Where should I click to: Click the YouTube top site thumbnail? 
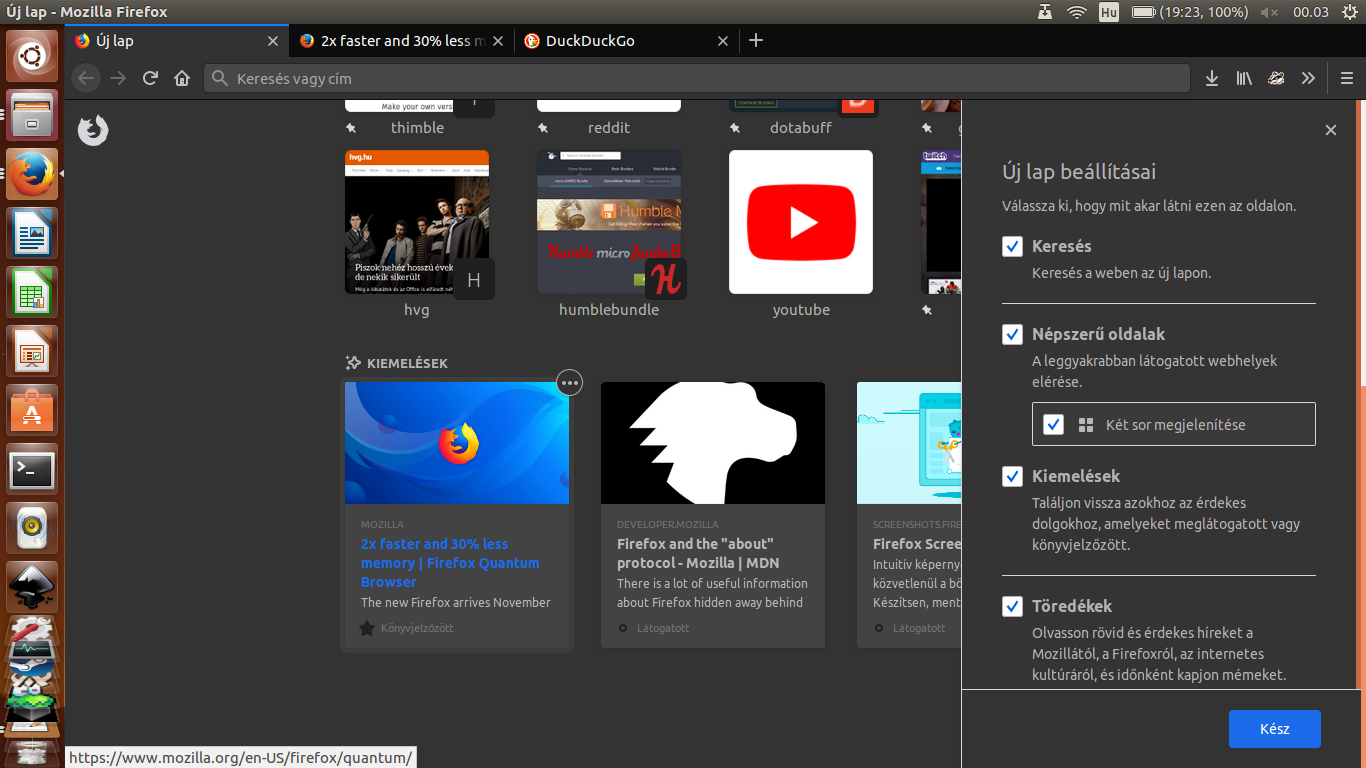(800, 222)
